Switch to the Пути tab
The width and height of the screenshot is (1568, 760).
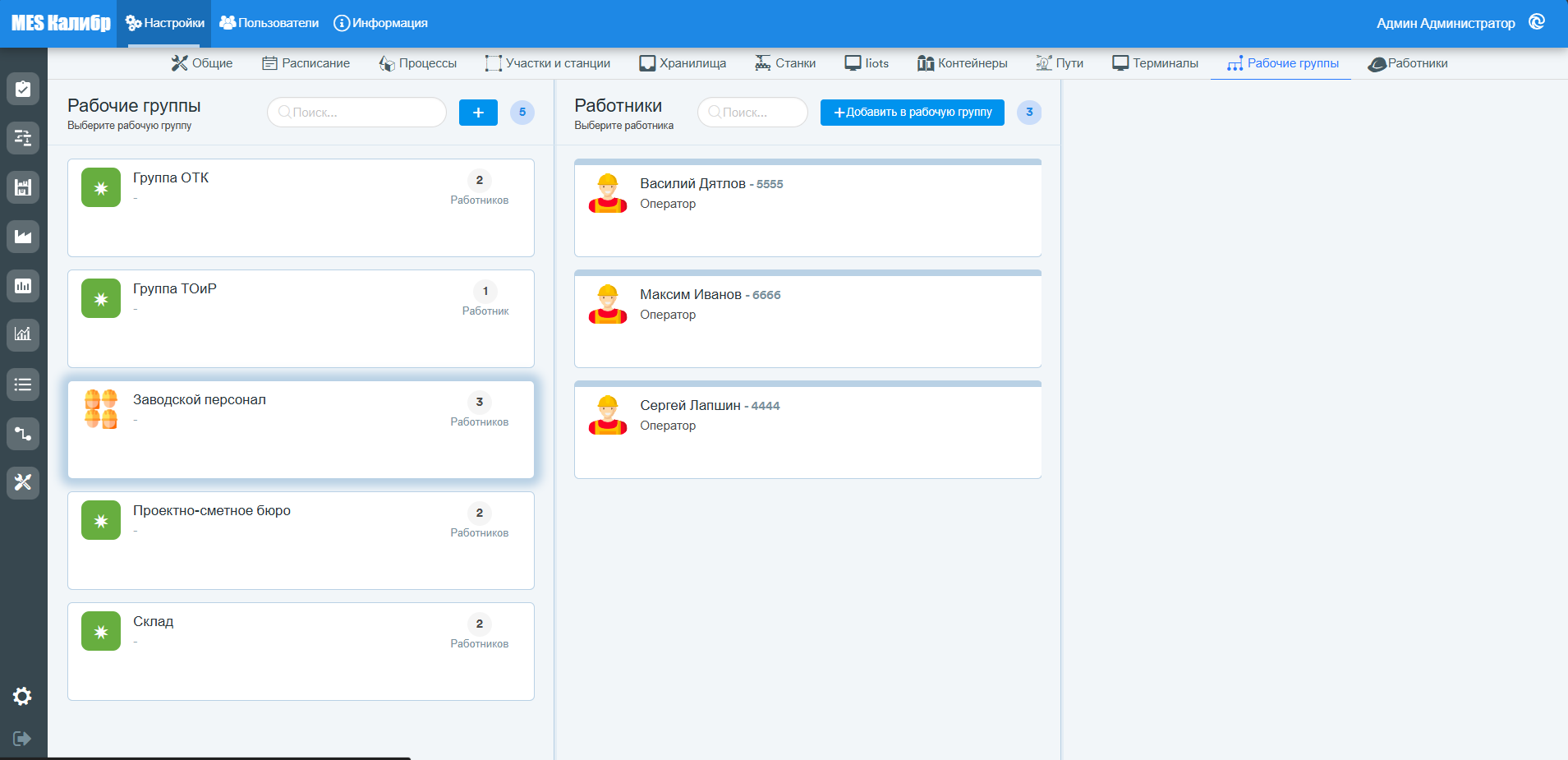1060,63
